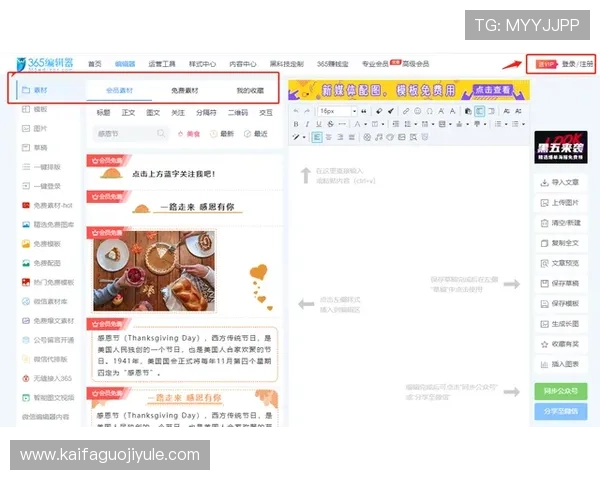Expand the last list-style dropdown arrow in row two

click(x=523, y=124)
